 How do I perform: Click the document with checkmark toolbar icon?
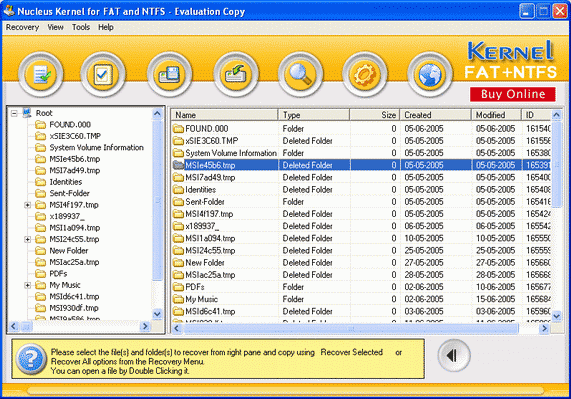(40, 74)
